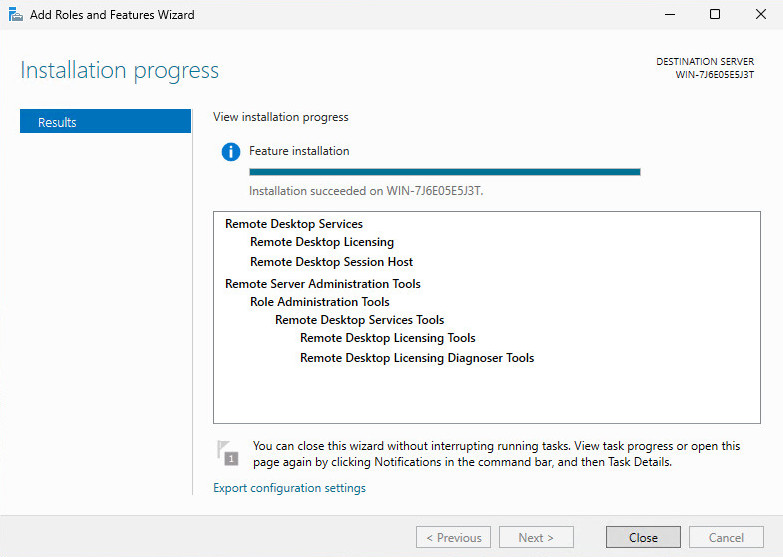Close the wizard with title bar X
This screenshot has height=557, width=783.
pos(761,14)
